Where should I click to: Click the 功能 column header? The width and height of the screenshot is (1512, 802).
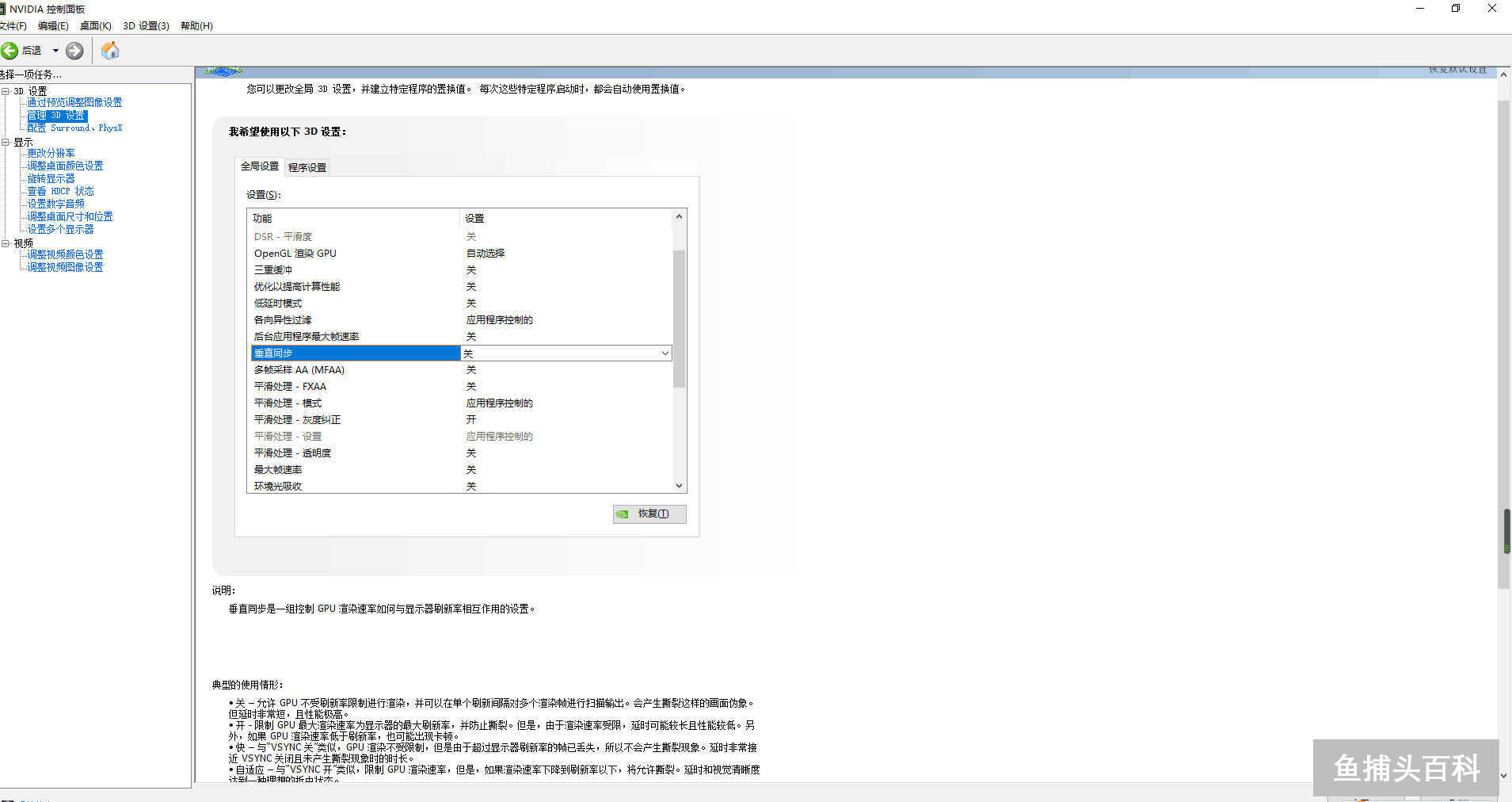click(353, 218)
